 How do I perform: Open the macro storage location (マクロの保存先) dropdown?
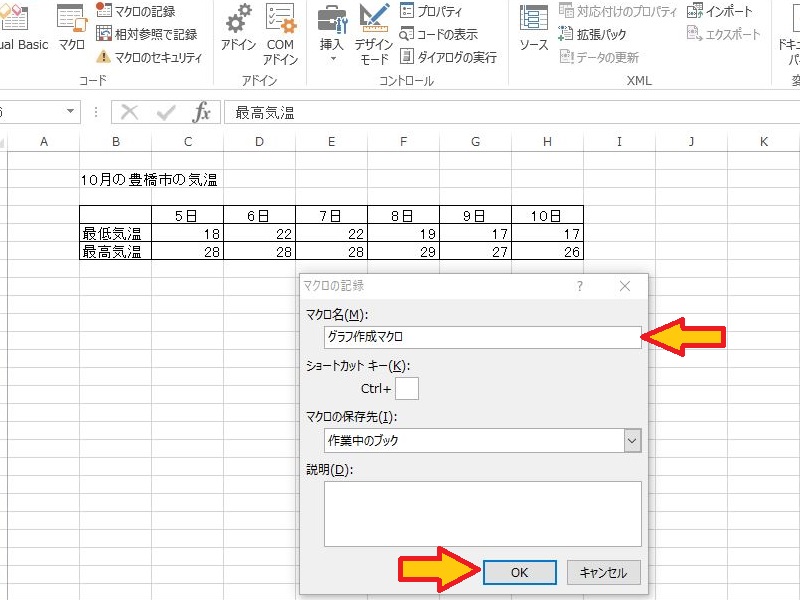631,440
